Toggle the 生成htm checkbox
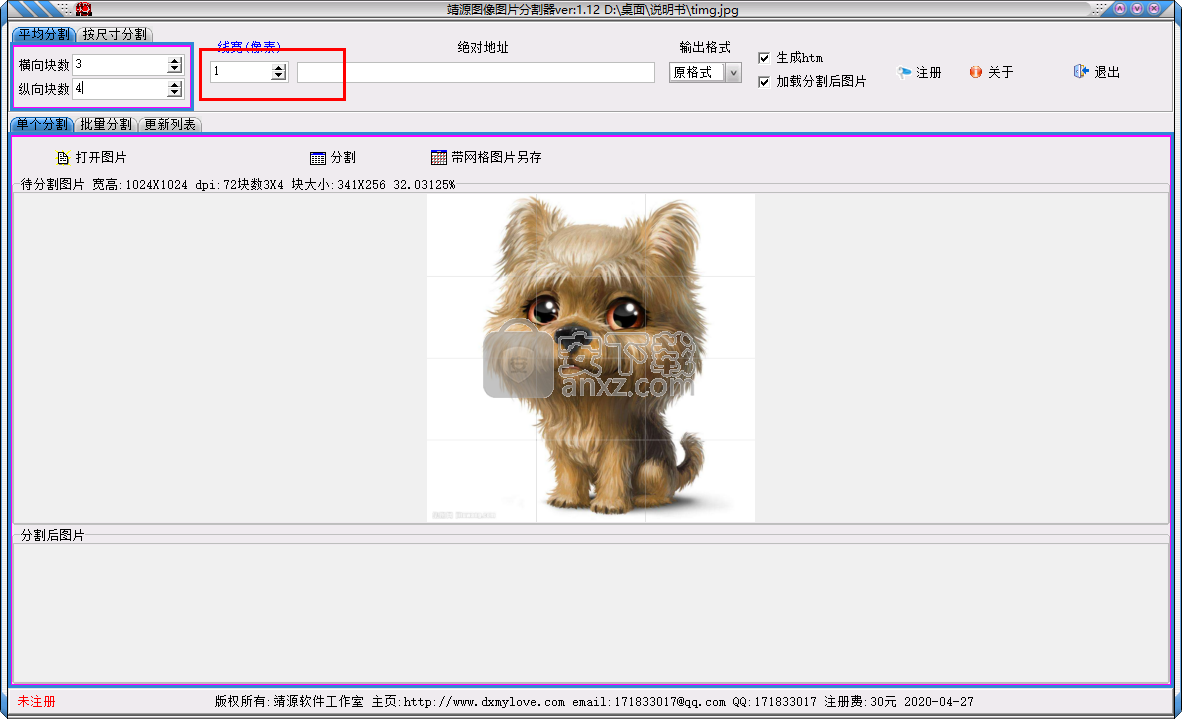The image size is (1182, 719). click(x=764, y=58)
